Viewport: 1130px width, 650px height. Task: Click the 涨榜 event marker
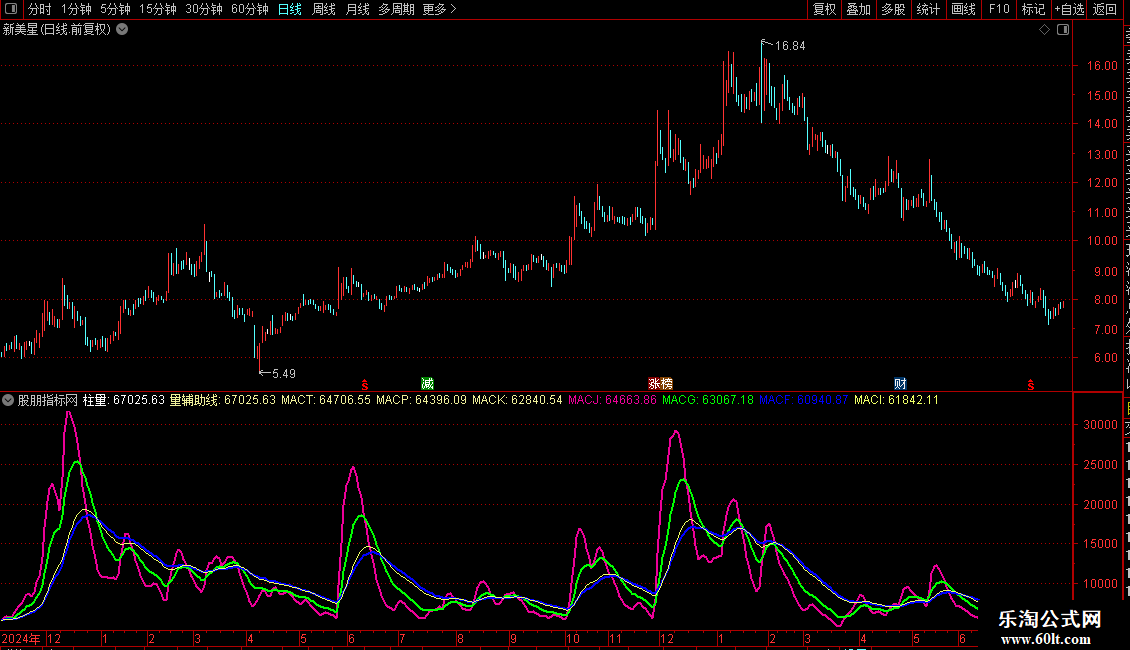point(660,383)
